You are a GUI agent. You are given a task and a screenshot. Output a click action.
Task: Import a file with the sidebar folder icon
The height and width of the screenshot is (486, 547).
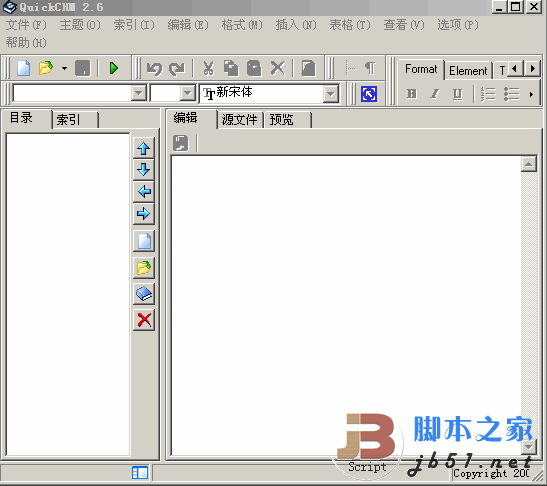[x=144, y=268]
